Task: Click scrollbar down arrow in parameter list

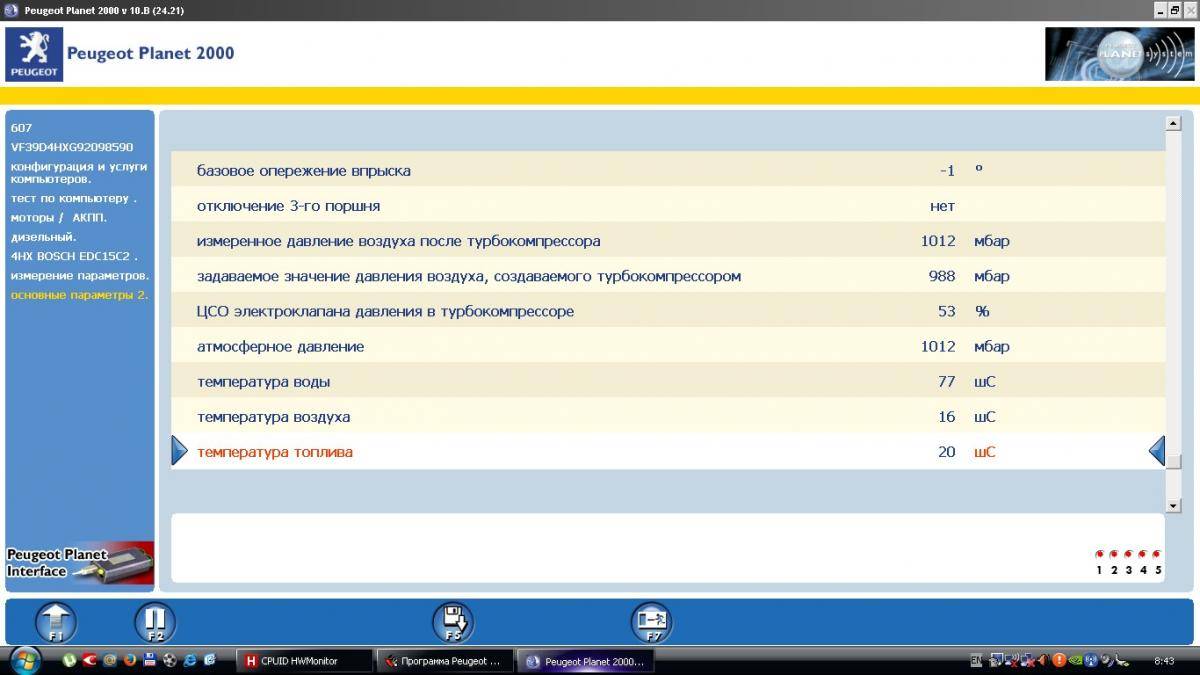Action: click(x=1173, y=503)
